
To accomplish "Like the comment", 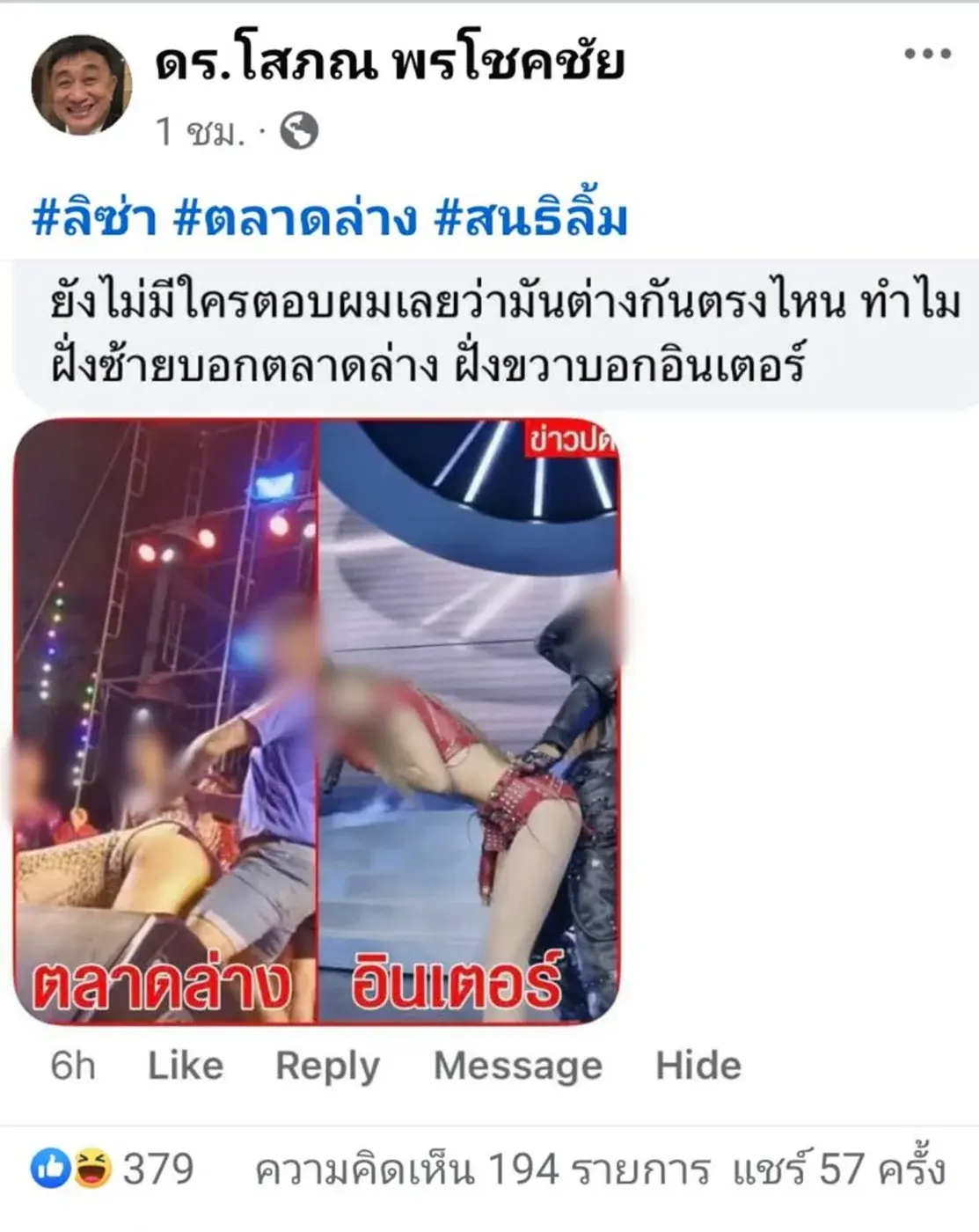I will pyautogui.click(x=186, y=1066).
